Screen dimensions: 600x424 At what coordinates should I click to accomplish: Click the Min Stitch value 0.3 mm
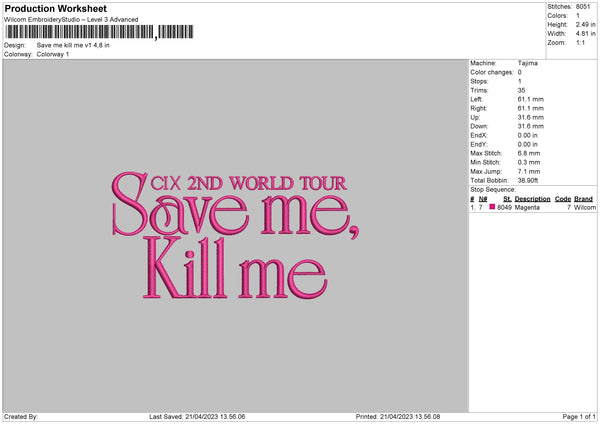pos(528,162)
